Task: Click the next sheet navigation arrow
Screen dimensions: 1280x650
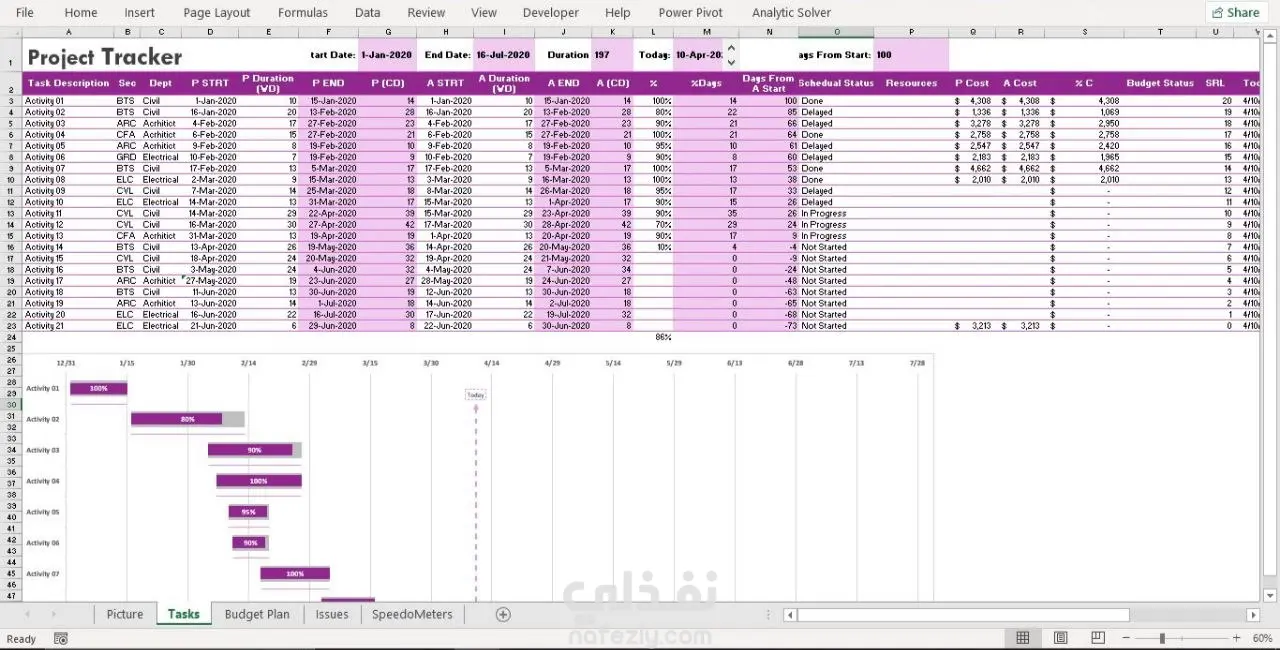Action: click(x=53, y=614)
